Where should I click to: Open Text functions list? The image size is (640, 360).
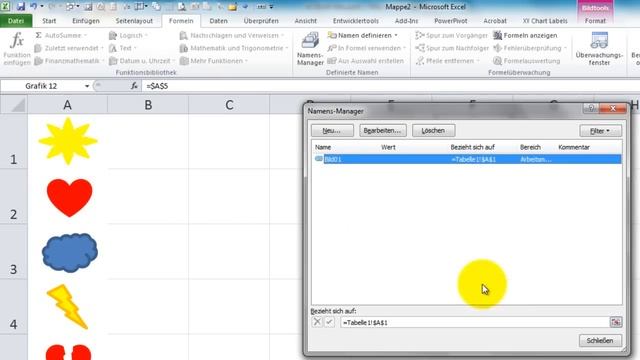point(122,48)
